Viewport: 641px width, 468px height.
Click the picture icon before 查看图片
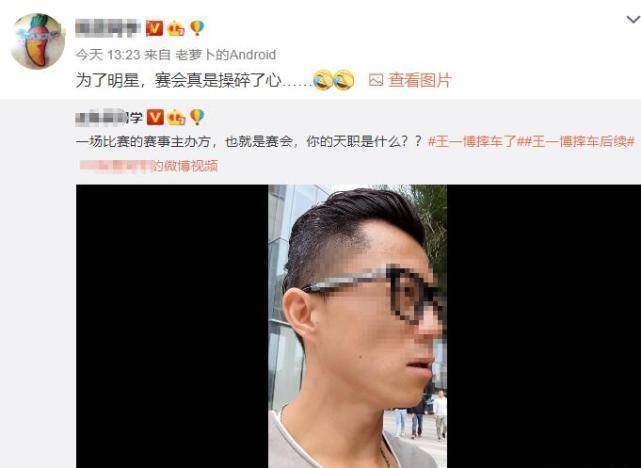coord(376,80)
